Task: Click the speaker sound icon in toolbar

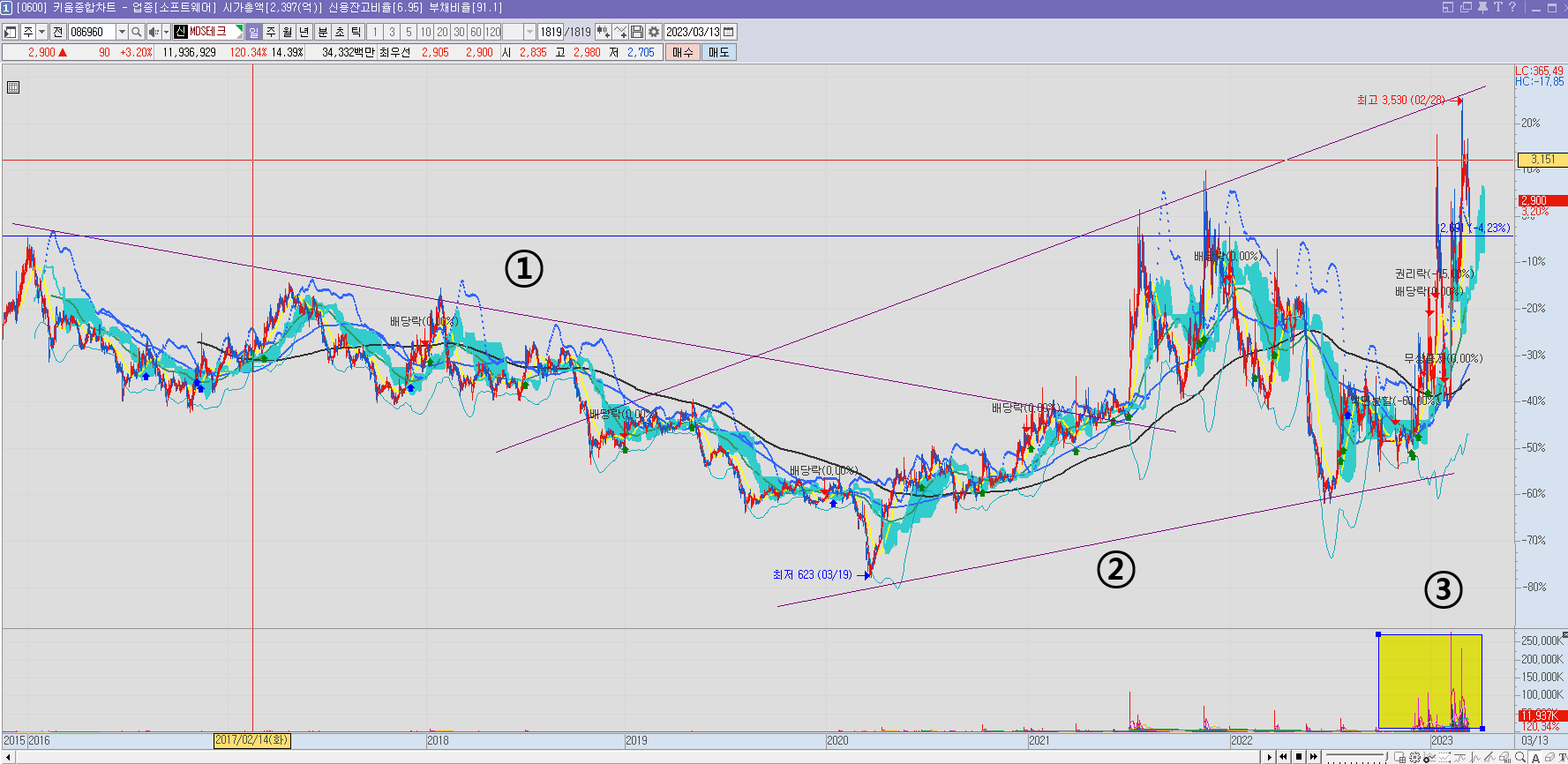Action: [153, 32]
